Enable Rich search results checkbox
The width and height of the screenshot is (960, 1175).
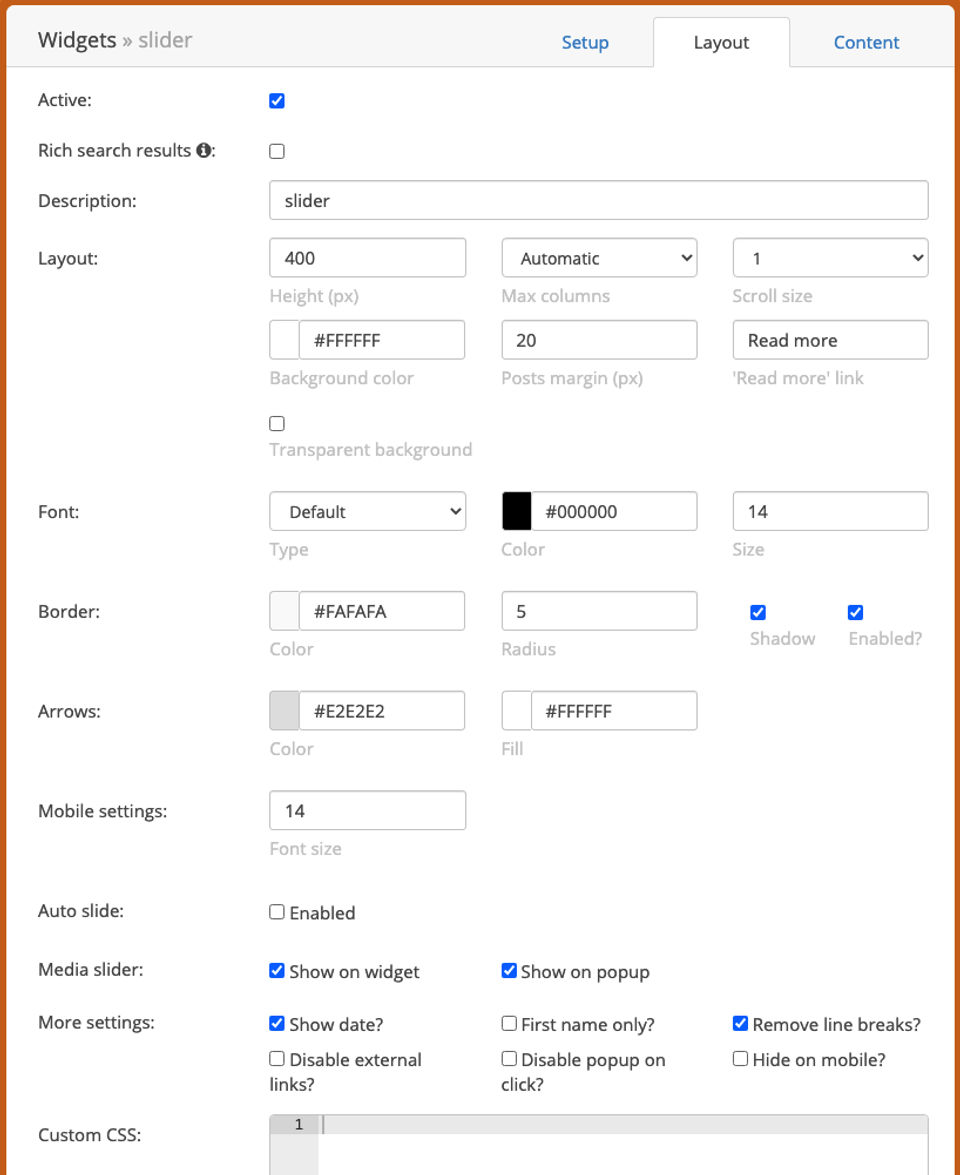pyautogui.click(x=277, y=151)
